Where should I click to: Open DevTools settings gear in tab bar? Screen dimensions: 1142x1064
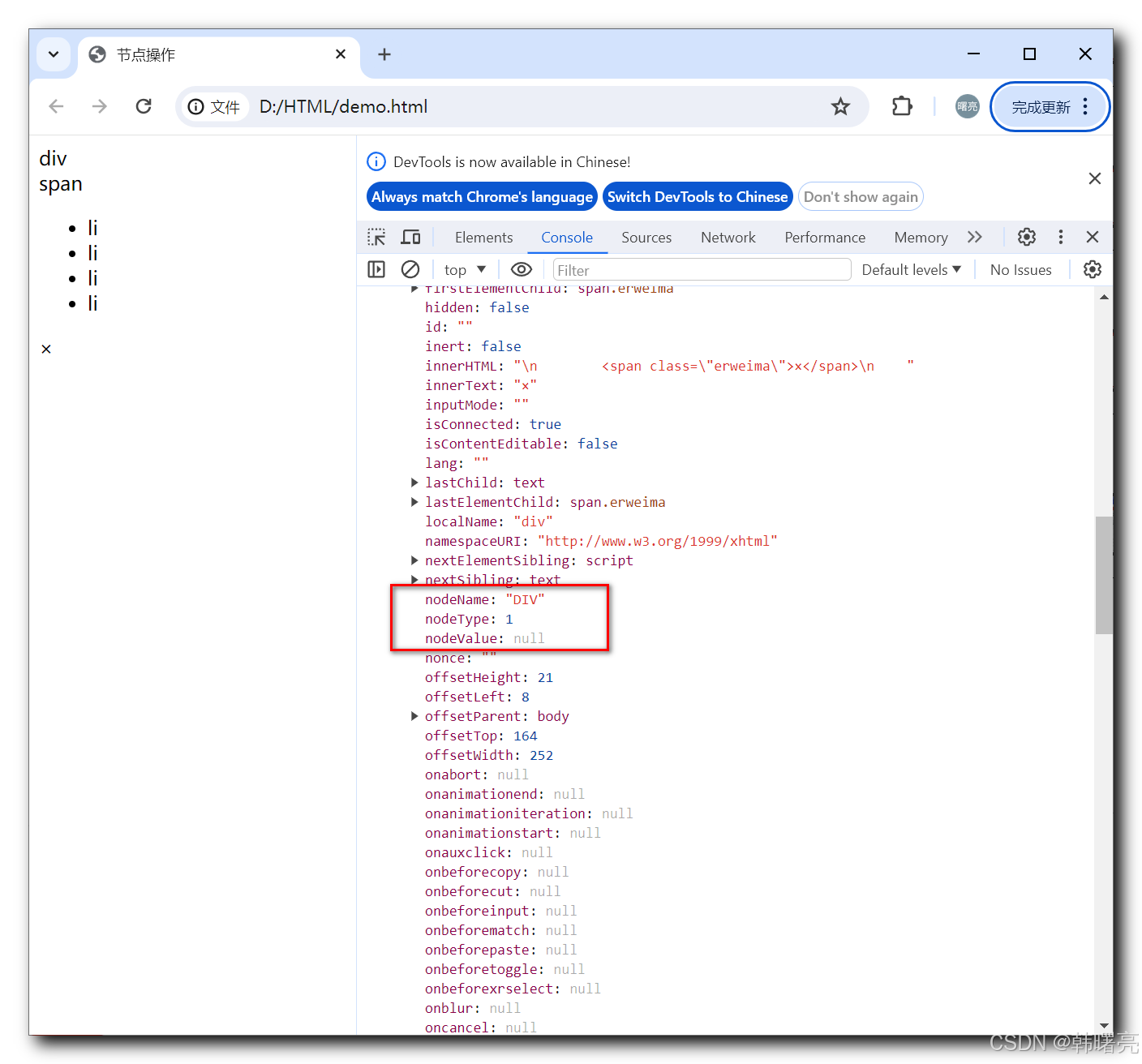[x=1027, y=237]
